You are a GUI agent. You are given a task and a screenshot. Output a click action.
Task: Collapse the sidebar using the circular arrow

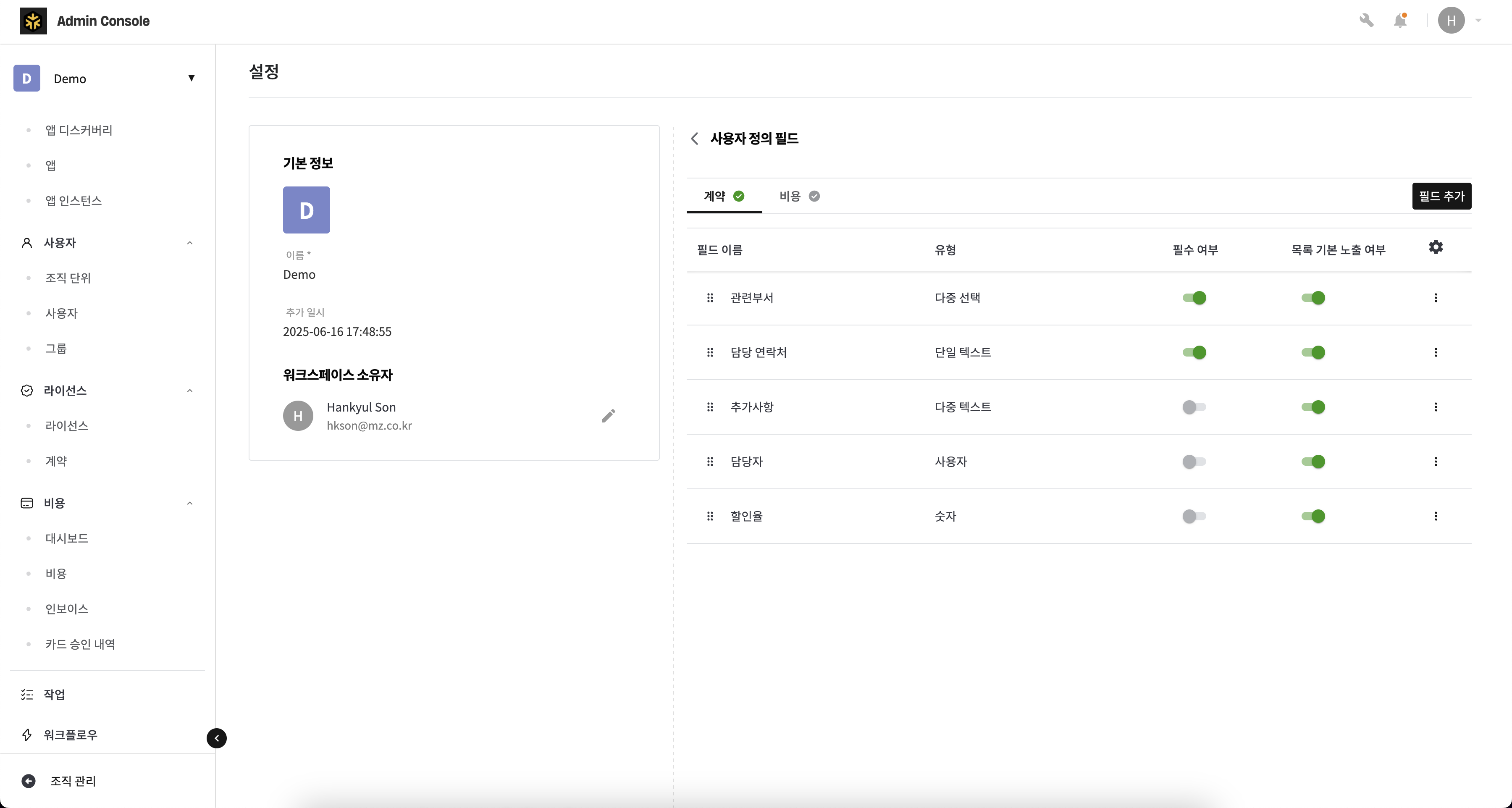click(217, 738)
